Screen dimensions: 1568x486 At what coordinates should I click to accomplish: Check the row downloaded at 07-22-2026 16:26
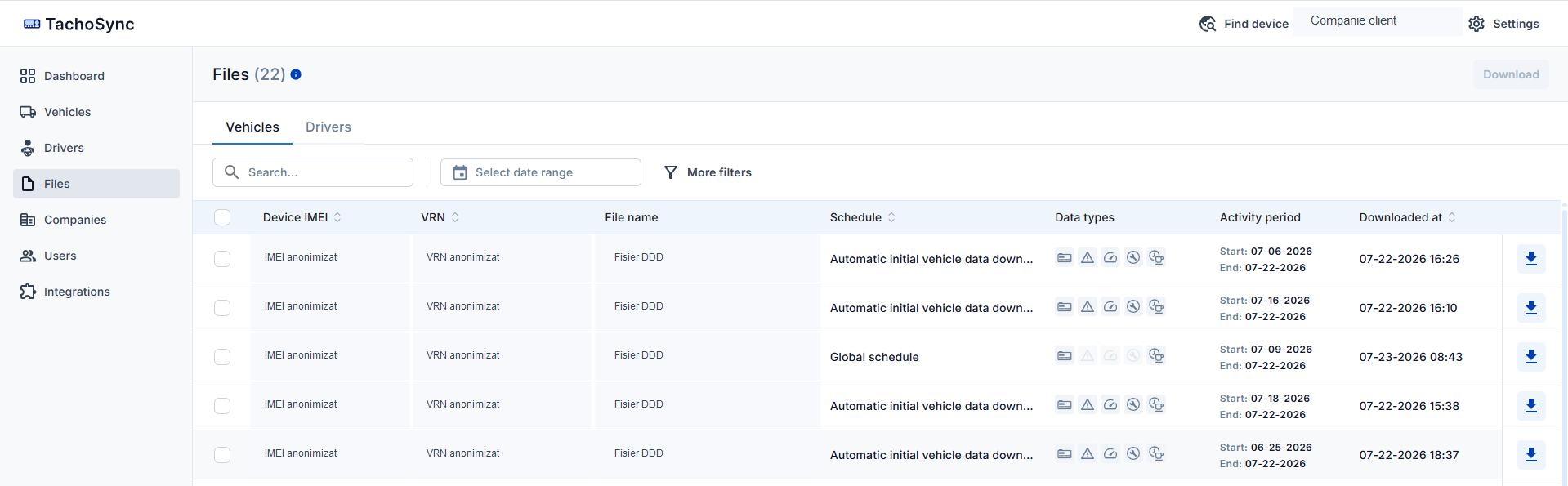pyautogui.click(x=222, y=259)
